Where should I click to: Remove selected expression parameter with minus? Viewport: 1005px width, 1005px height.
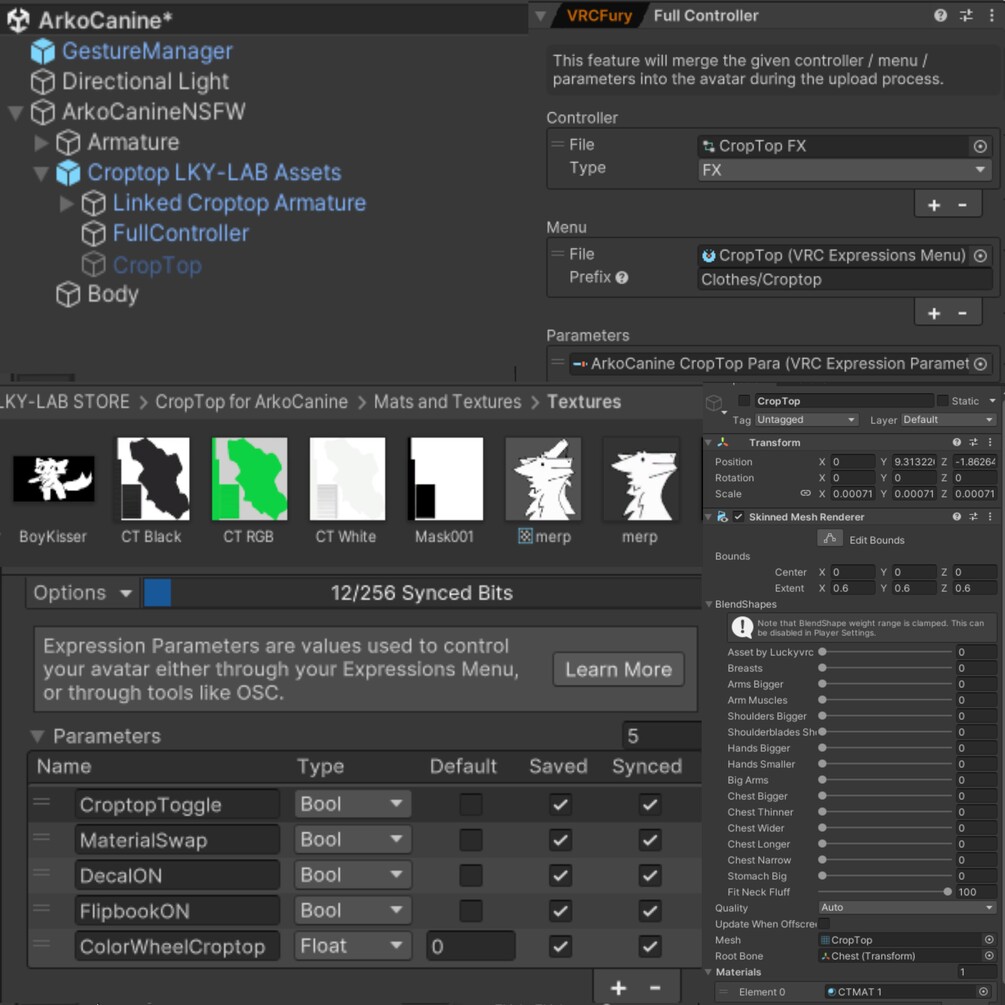coord(655,988)
